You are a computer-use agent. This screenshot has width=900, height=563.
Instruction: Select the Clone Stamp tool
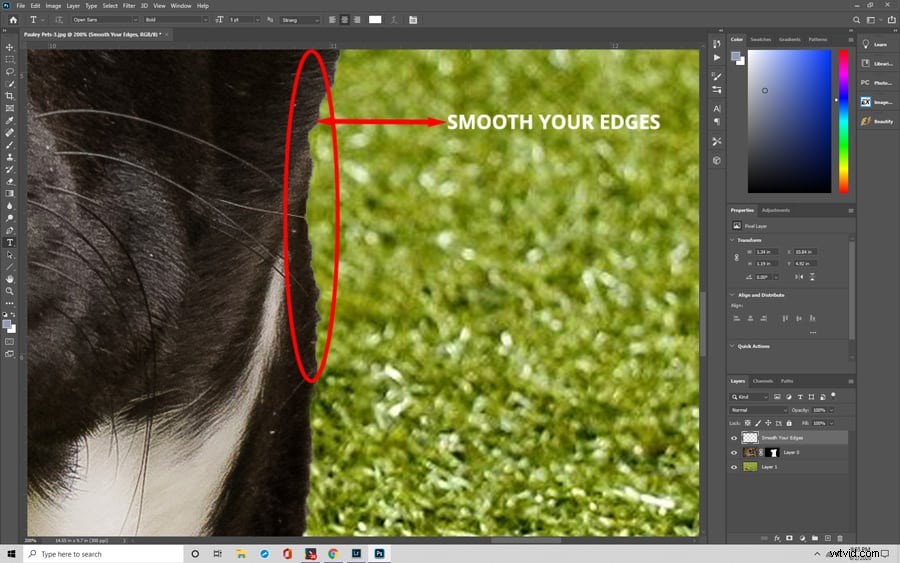coord(10,157)
